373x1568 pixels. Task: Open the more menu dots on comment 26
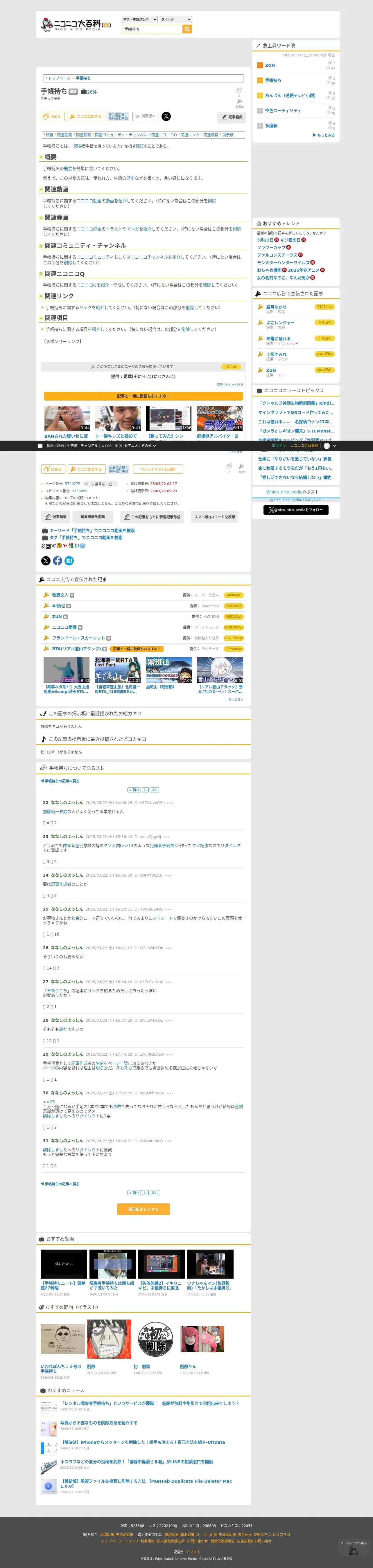(x=169, y=948)
